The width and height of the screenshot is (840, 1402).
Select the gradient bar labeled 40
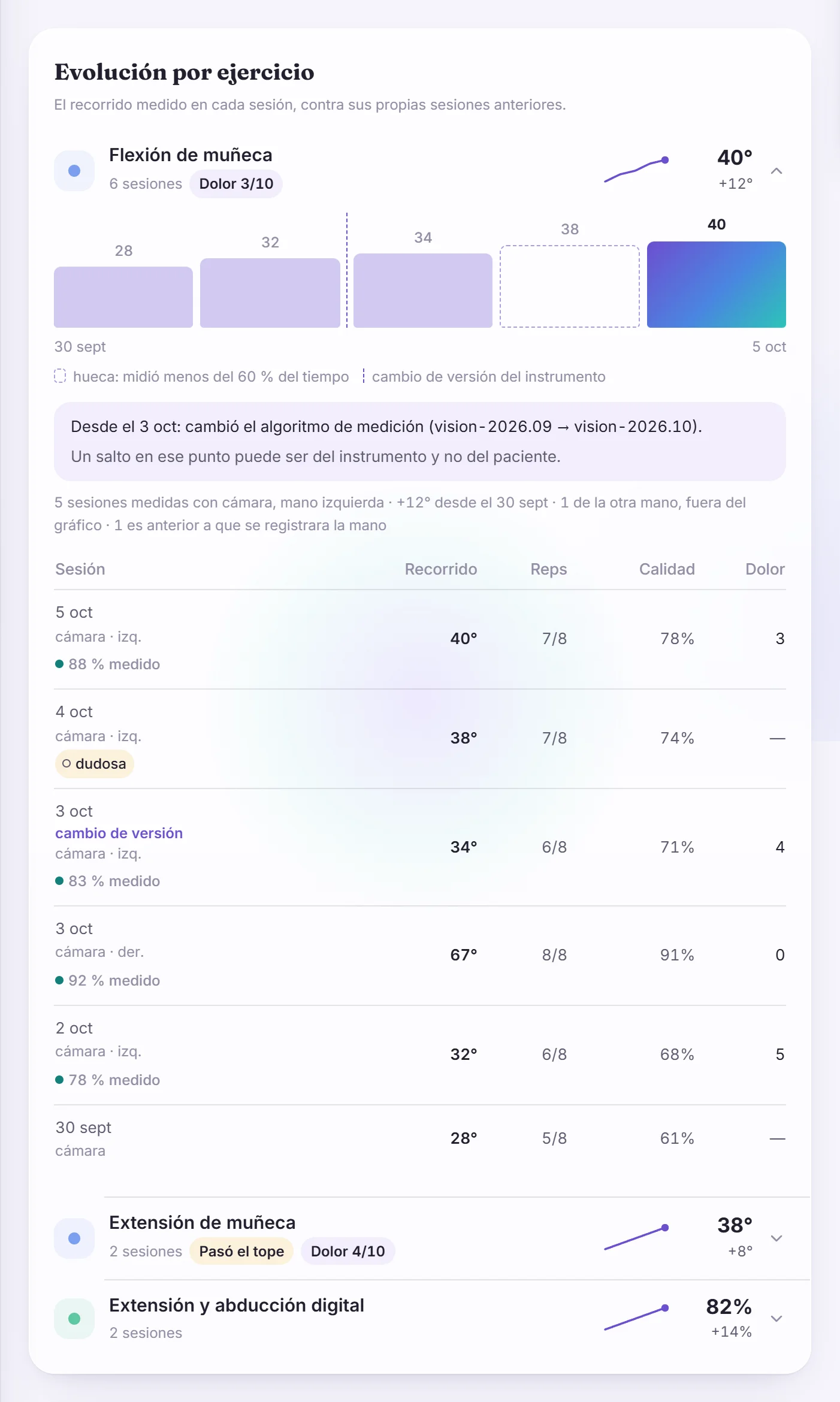coord(717,285)
